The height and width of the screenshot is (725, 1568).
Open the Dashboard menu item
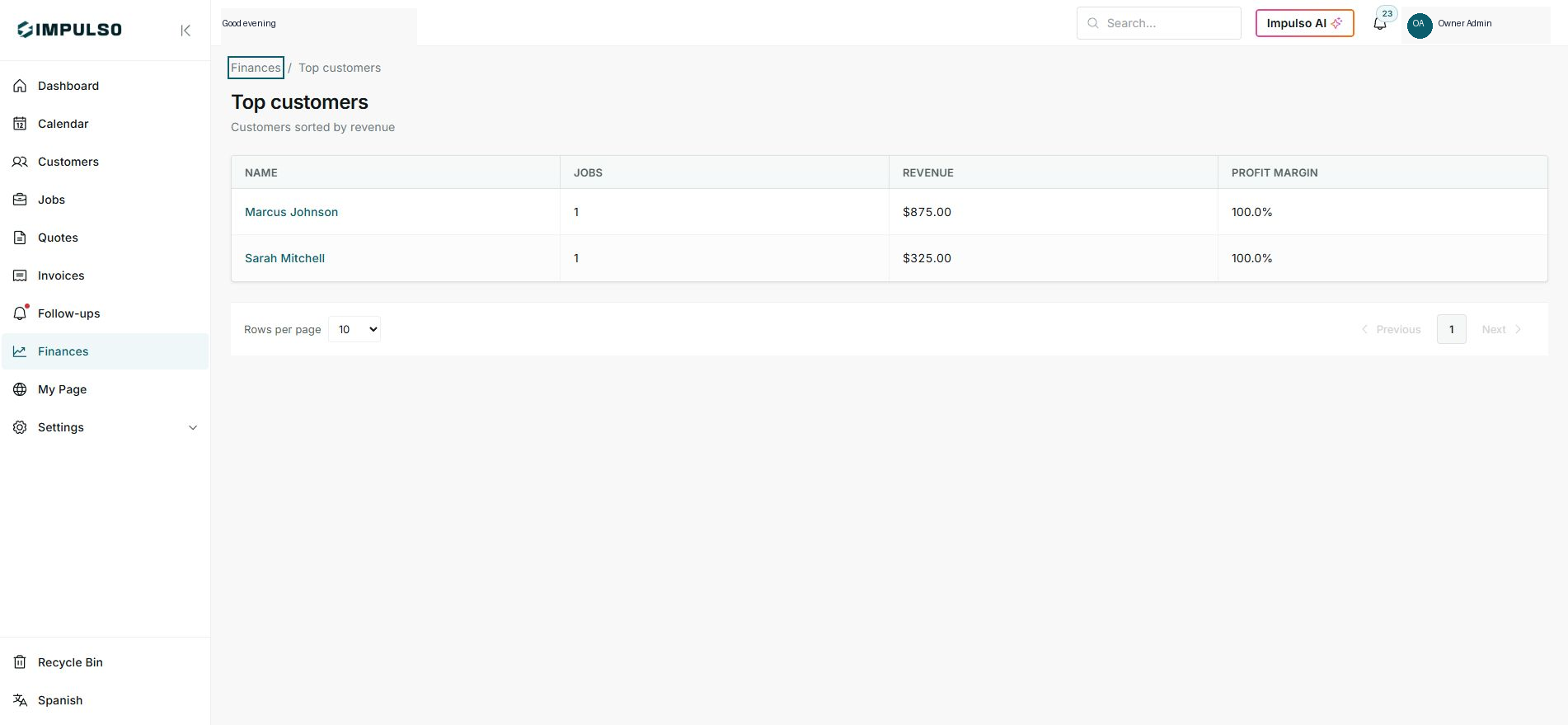[x=106, y=86]
